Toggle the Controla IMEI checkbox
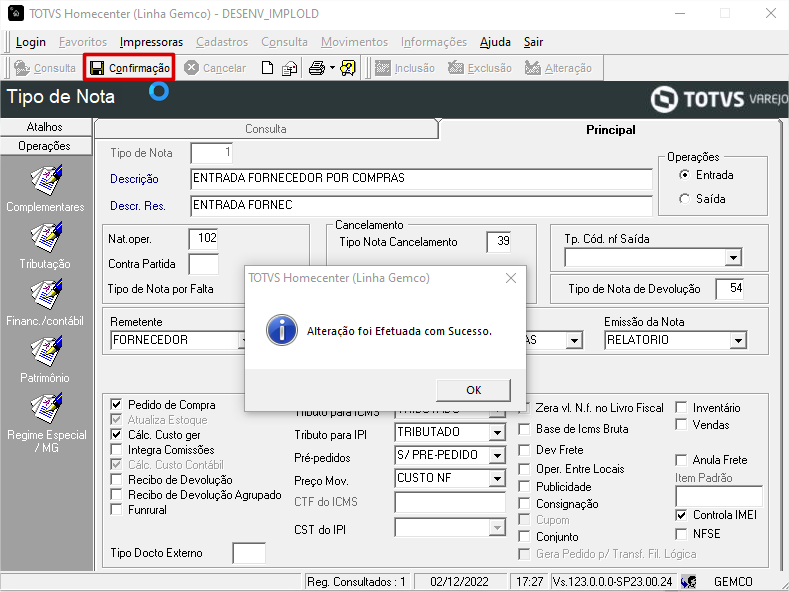This screenshot has height=592, width=789. click(681, 515)
